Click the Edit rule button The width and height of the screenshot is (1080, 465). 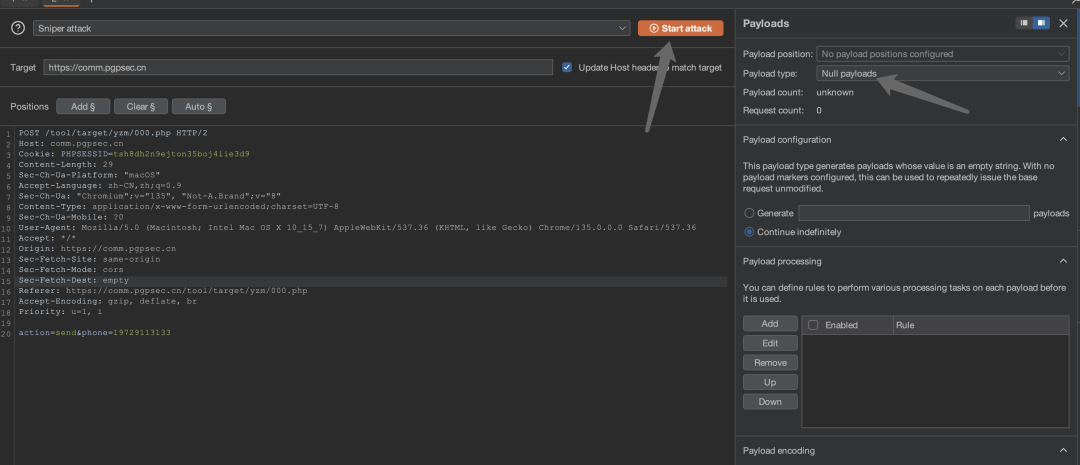770,343
